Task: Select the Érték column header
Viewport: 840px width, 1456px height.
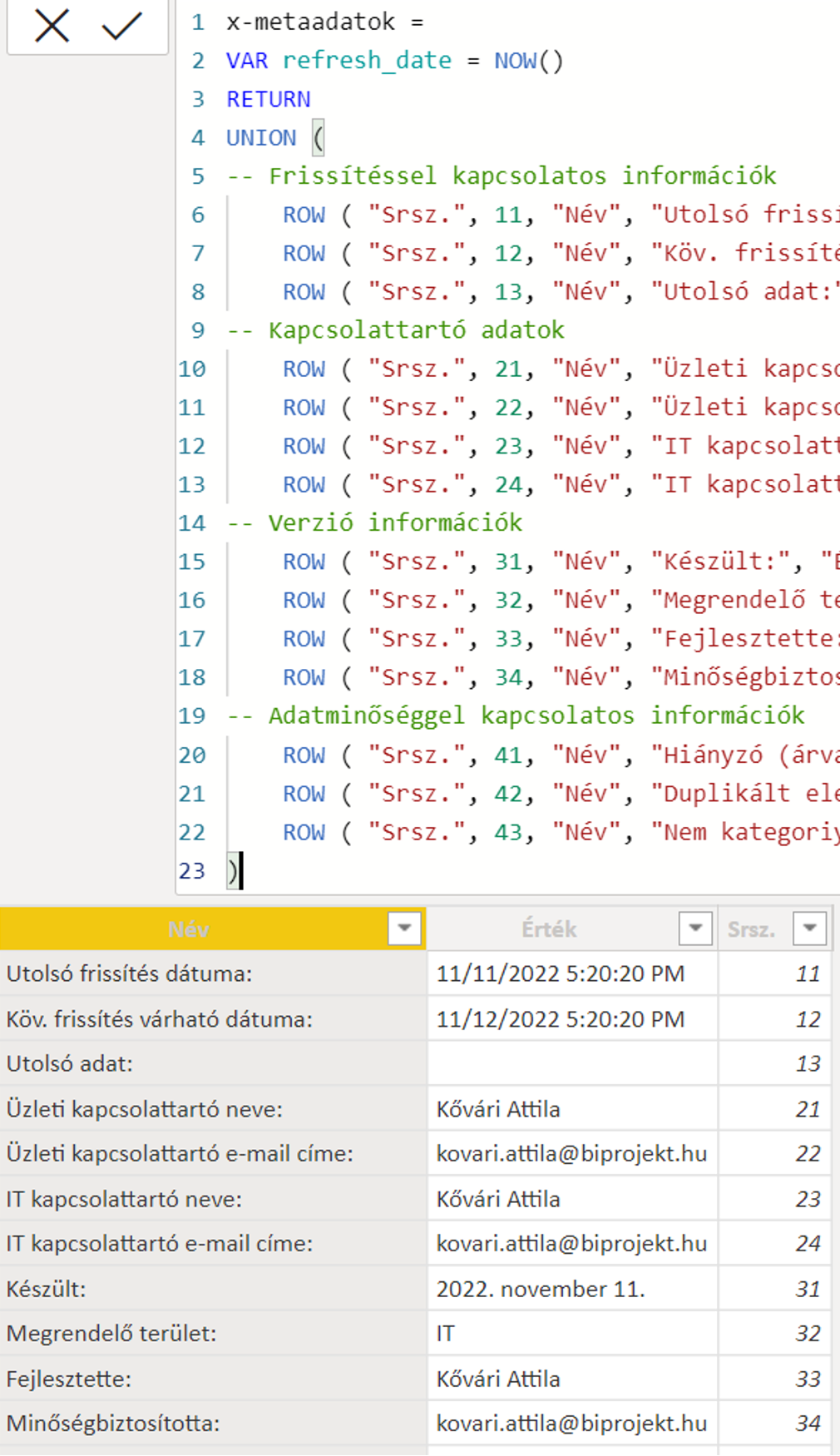Action: pos(549,929)
